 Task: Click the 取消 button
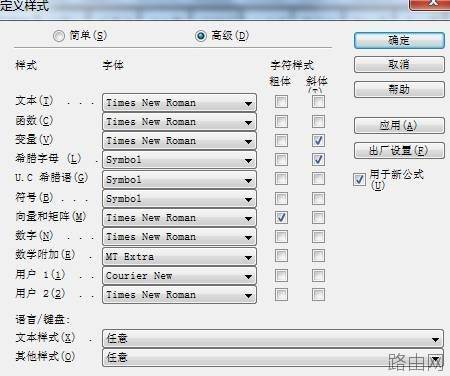pos(399,65)
